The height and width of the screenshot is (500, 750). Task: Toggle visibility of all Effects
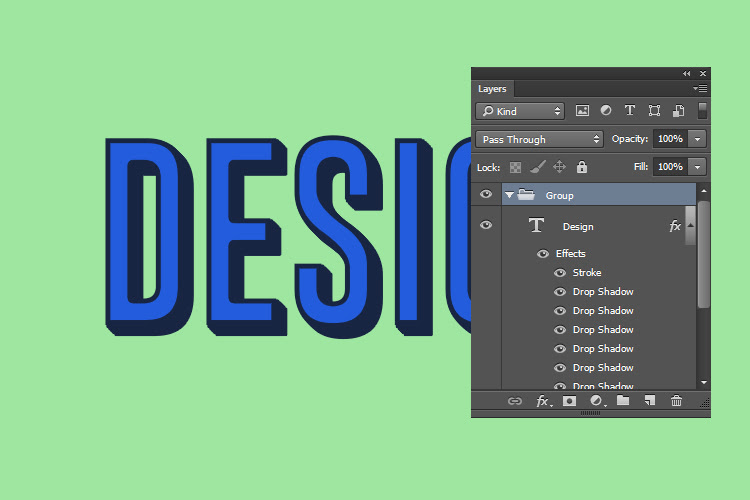[542, 254]
